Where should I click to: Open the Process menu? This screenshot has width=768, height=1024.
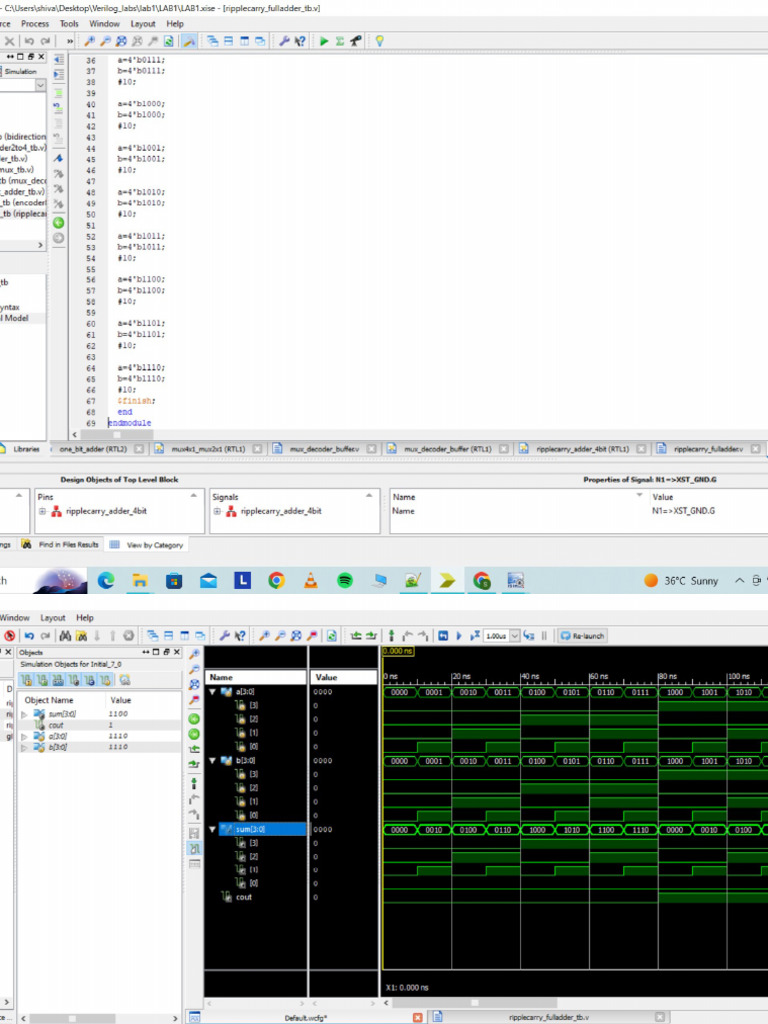35,23
